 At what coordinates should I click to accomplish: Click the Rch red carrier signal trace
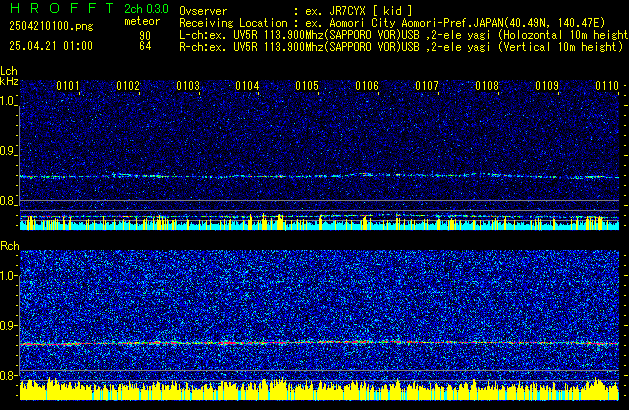click(x=319, y=343)
